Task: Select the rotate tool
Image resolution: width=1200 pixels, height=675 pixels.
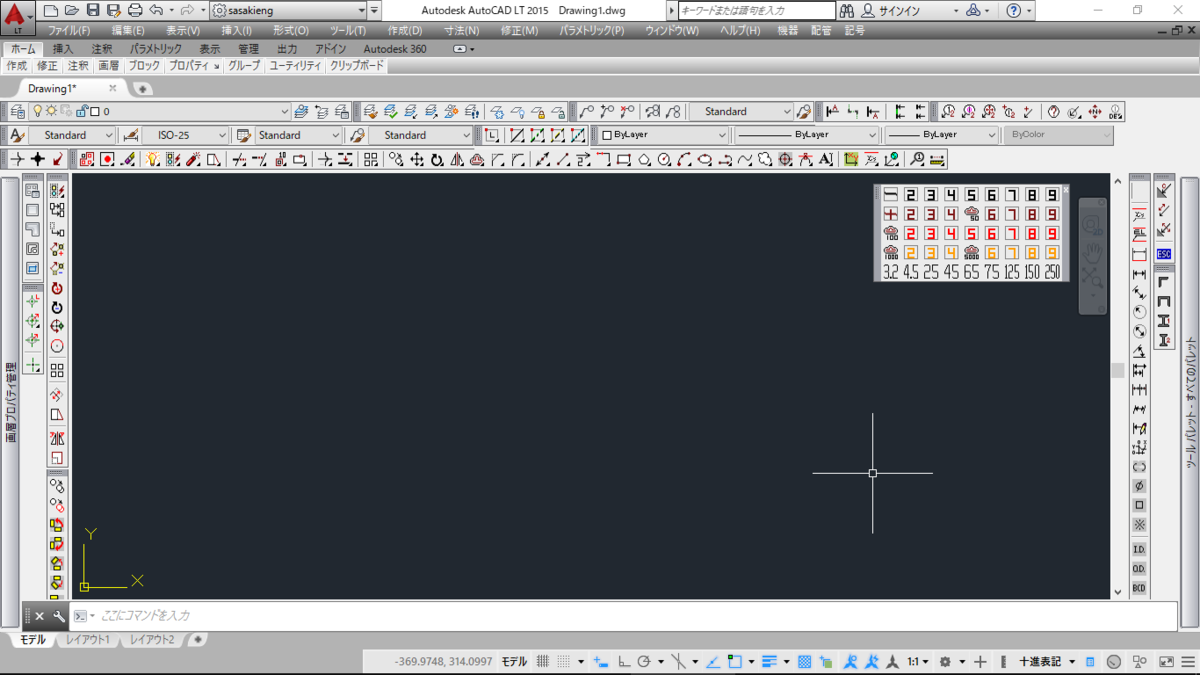Action: point(437,159)
